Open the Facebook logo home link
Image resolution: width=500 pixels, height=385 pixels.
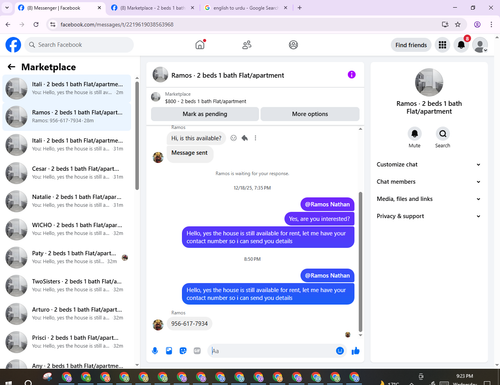(x=13, y=45)
